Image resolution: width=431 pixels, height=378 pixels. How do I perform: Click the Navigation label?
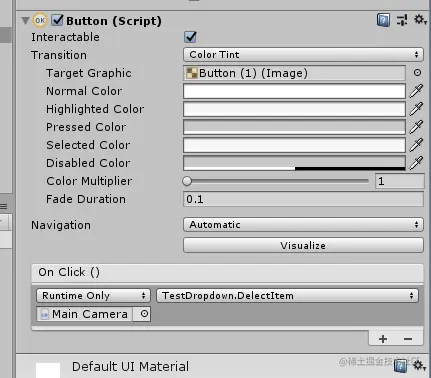tap(61, 225)
